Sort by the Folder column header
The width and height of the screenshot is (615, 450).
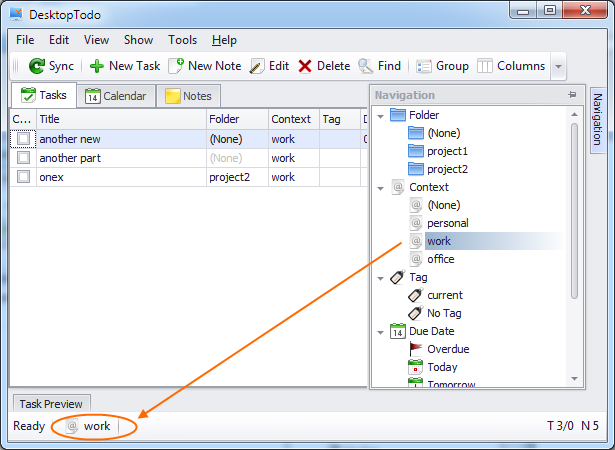click(x=237, y=119)
